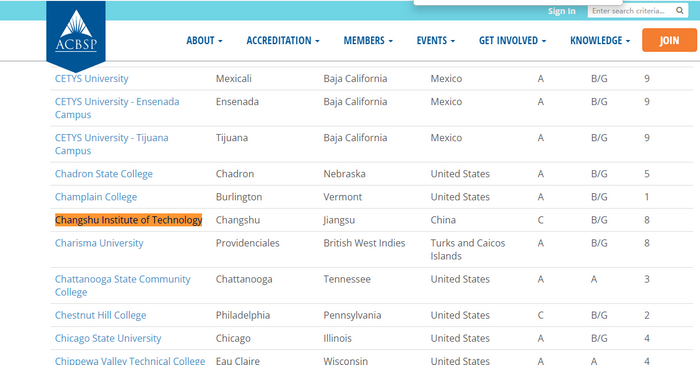Open CETYS University link
The height and width of the screenshot is (365, 700).
click(92, 79)
